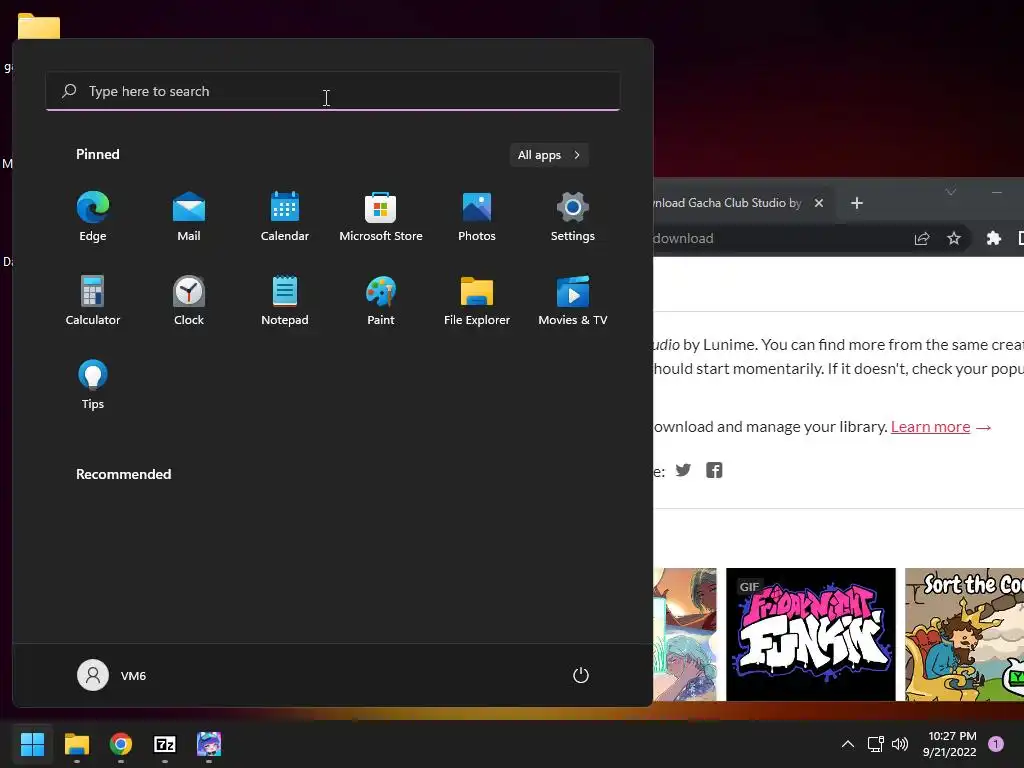
Task: Open network status in system tray
Action: point(875,744)
